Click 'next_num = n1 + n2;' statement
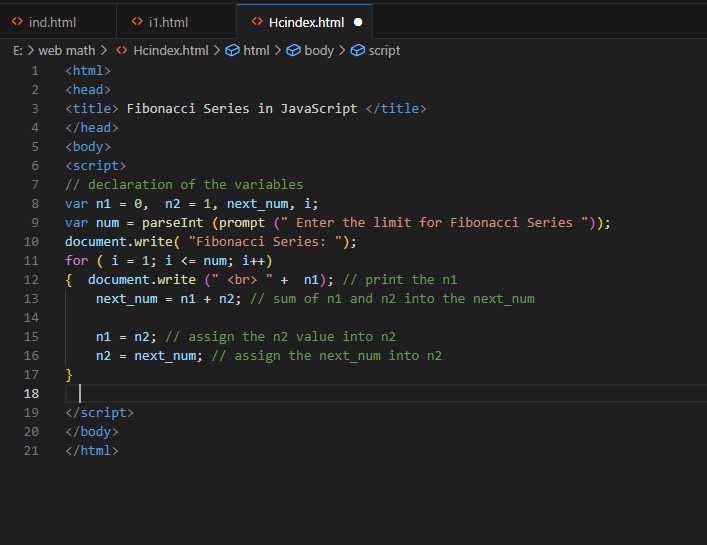707x545 pixels. click(x=169, y=299)
